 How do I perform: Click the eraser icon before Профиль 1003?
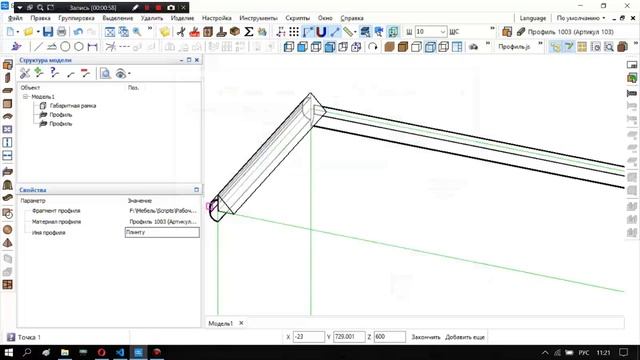tap(520, 32)
